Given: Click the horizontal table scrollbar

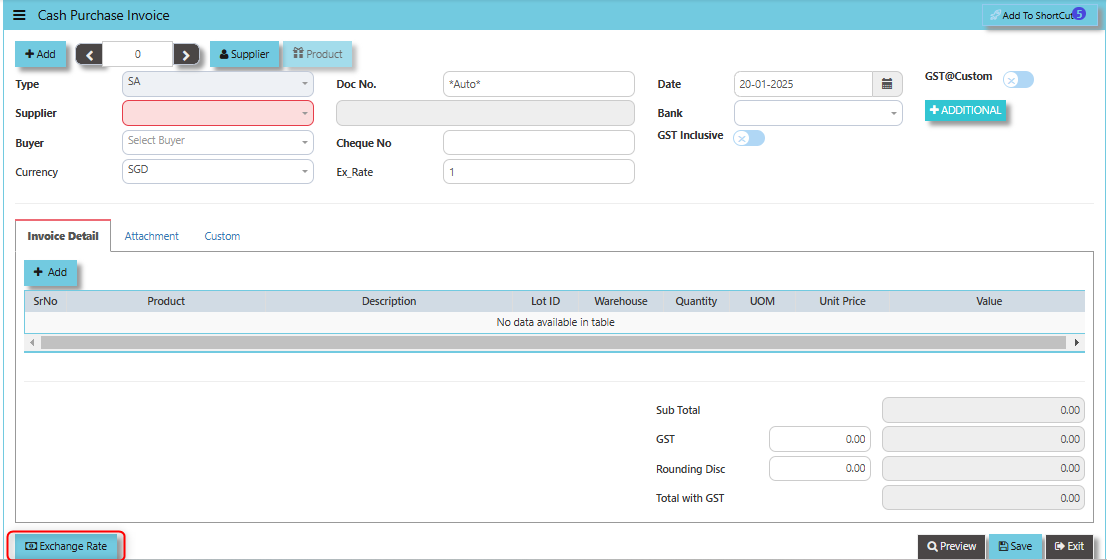Looking at the screenshot, I should pos(553,342).
